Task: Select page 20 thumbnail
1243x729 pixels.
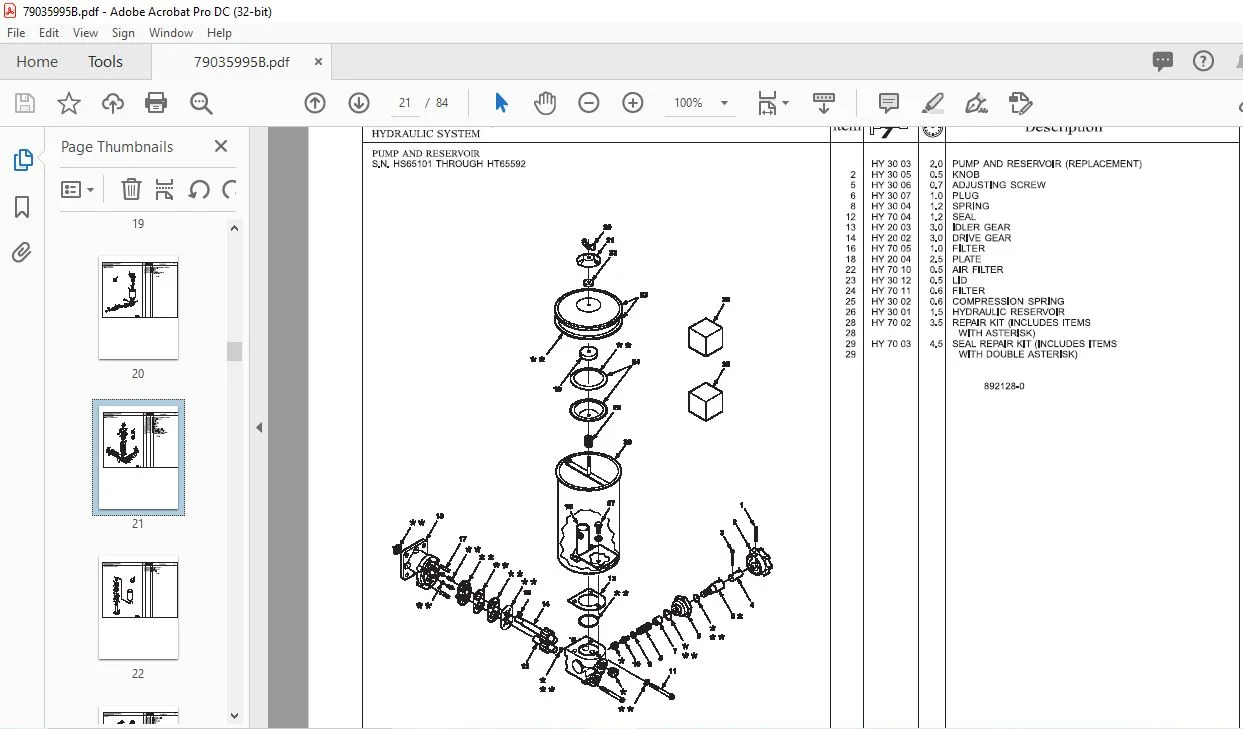Action: click(x=139, y=308)
